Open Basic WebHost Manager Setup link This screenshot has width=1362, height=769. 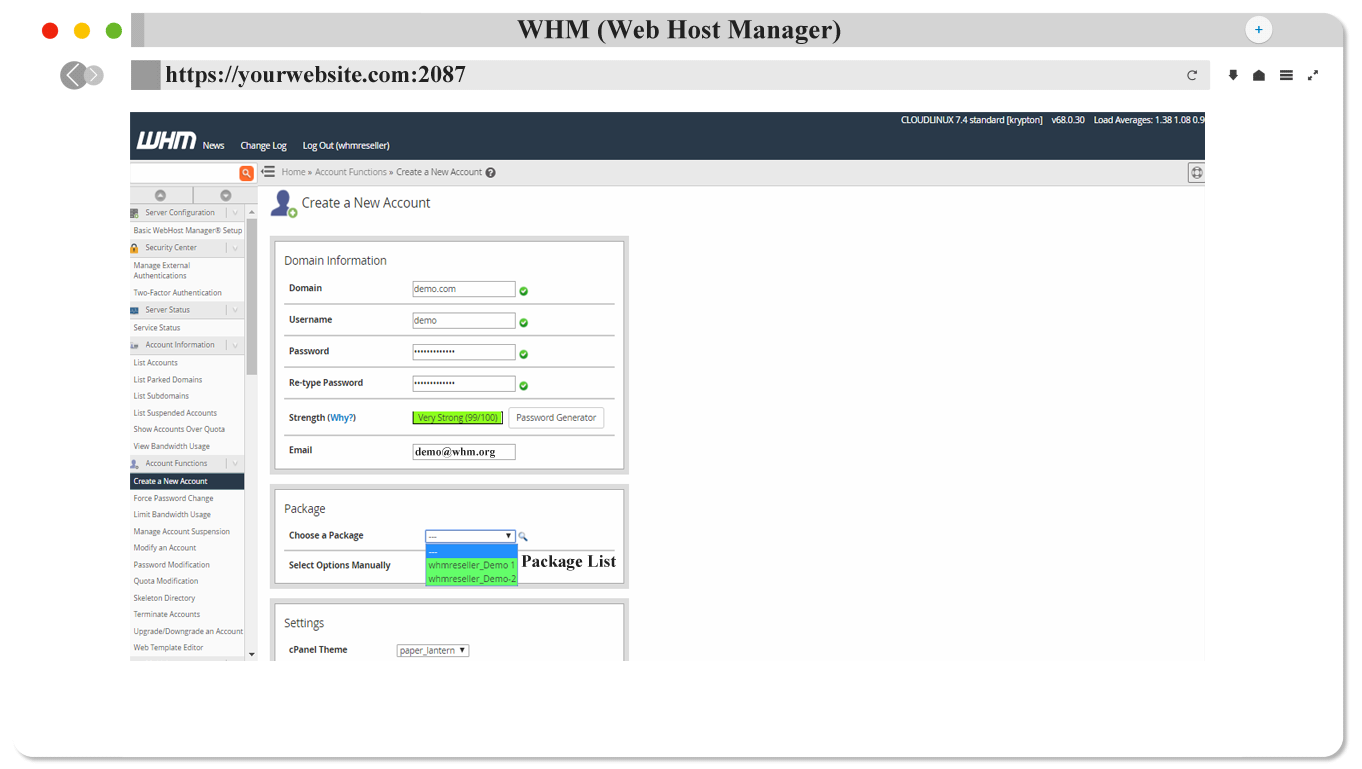tap(188, 231)
